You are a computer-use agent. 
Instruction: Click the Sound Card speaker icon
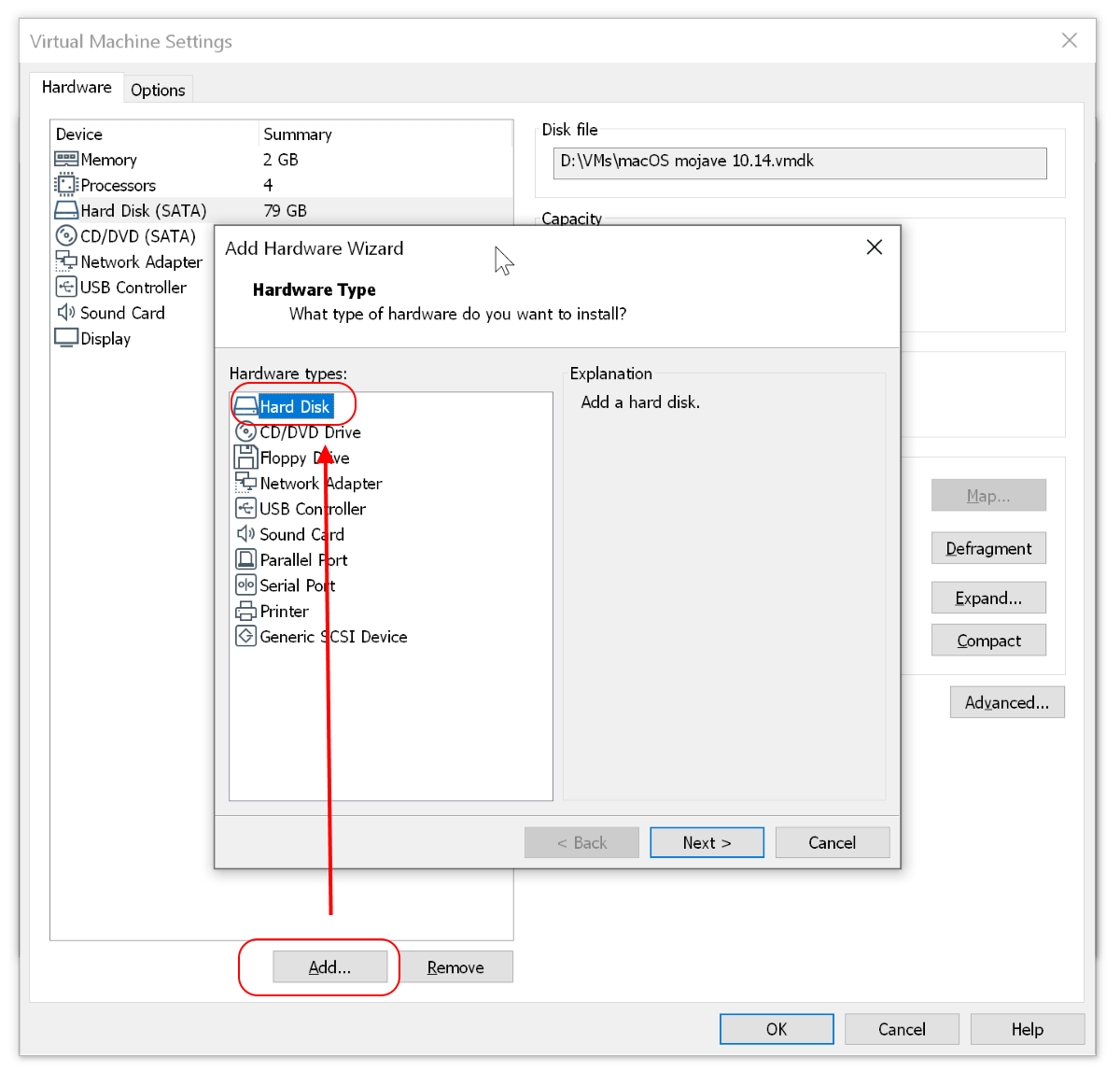pos(66,313)
